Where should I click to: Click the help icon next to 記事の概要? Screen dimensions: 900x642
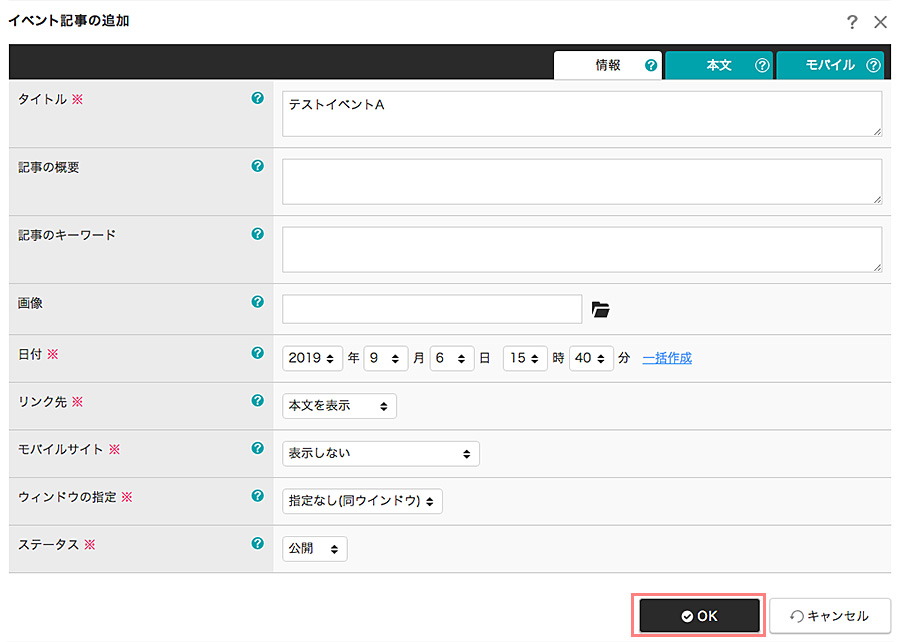coord(258,166)
